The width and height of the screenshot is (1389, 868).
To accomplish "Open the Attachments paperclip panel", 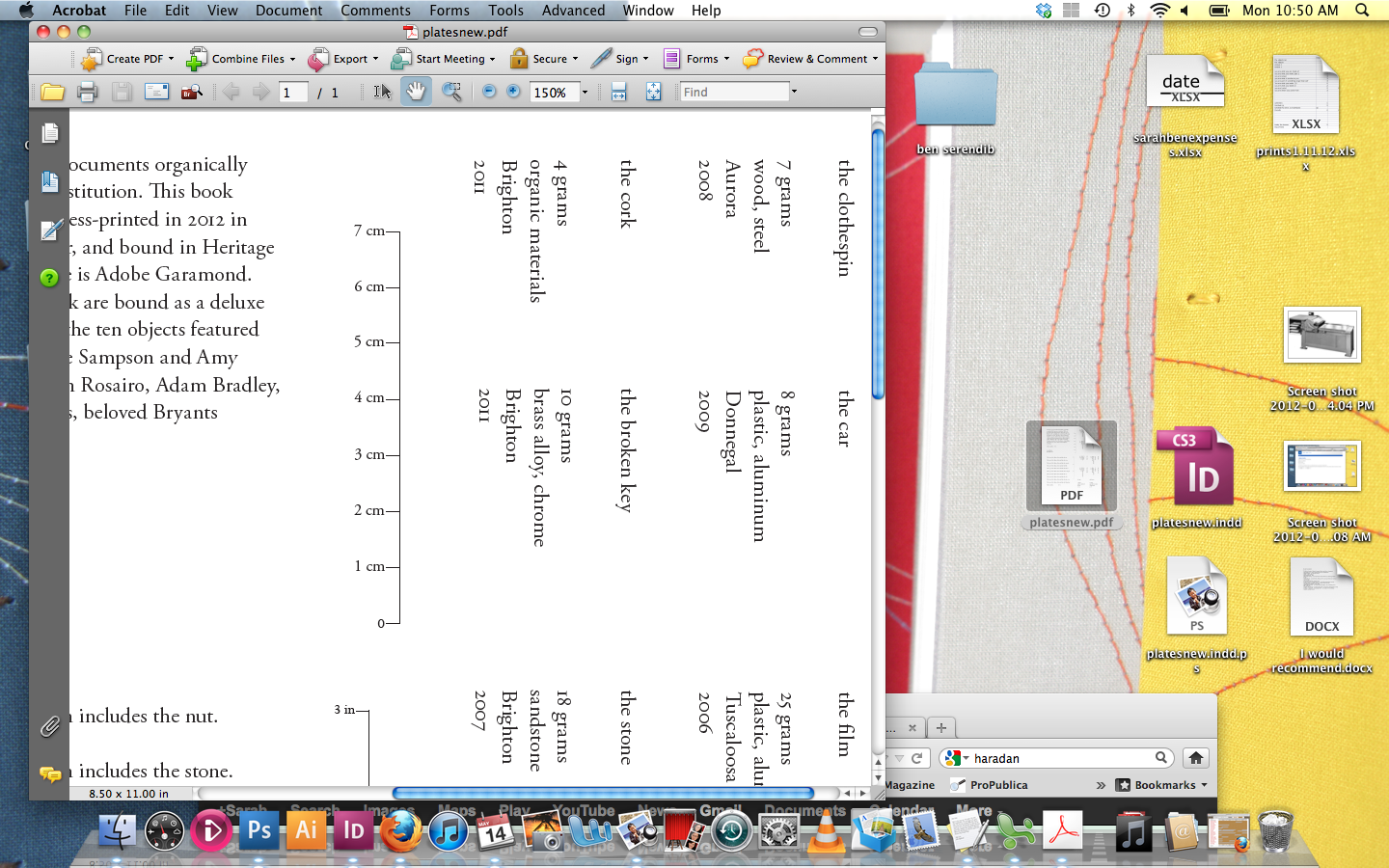I will pyautogui.click(x=50, y=726).
